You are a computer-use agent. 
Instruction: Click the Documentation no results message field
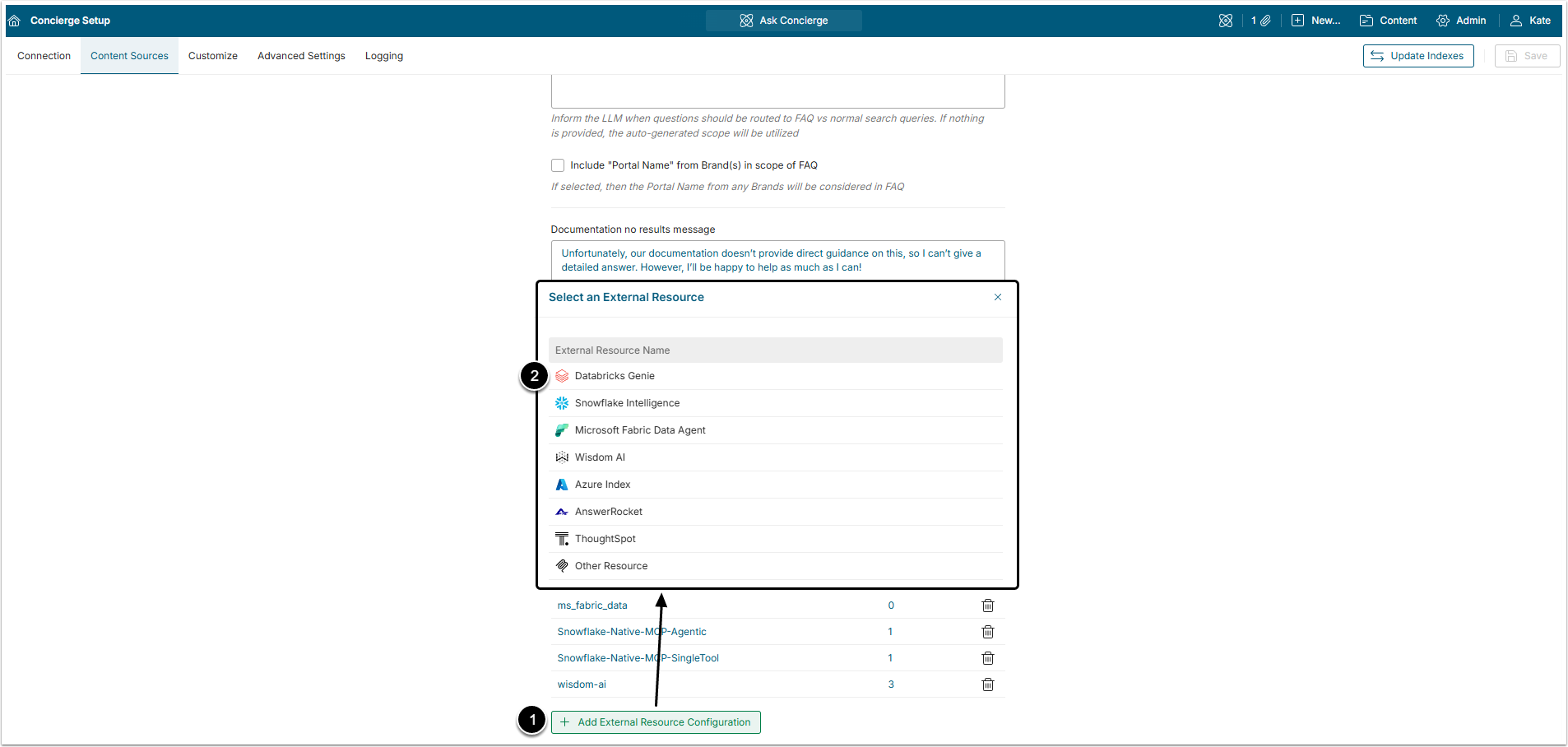pos(777,260)
